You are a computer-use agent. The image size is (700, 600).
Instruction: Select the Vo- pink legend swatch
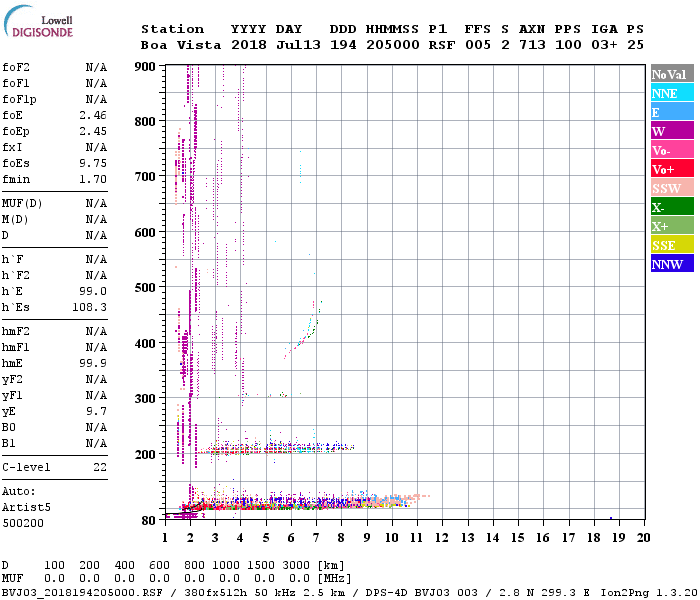pos(672,150)
